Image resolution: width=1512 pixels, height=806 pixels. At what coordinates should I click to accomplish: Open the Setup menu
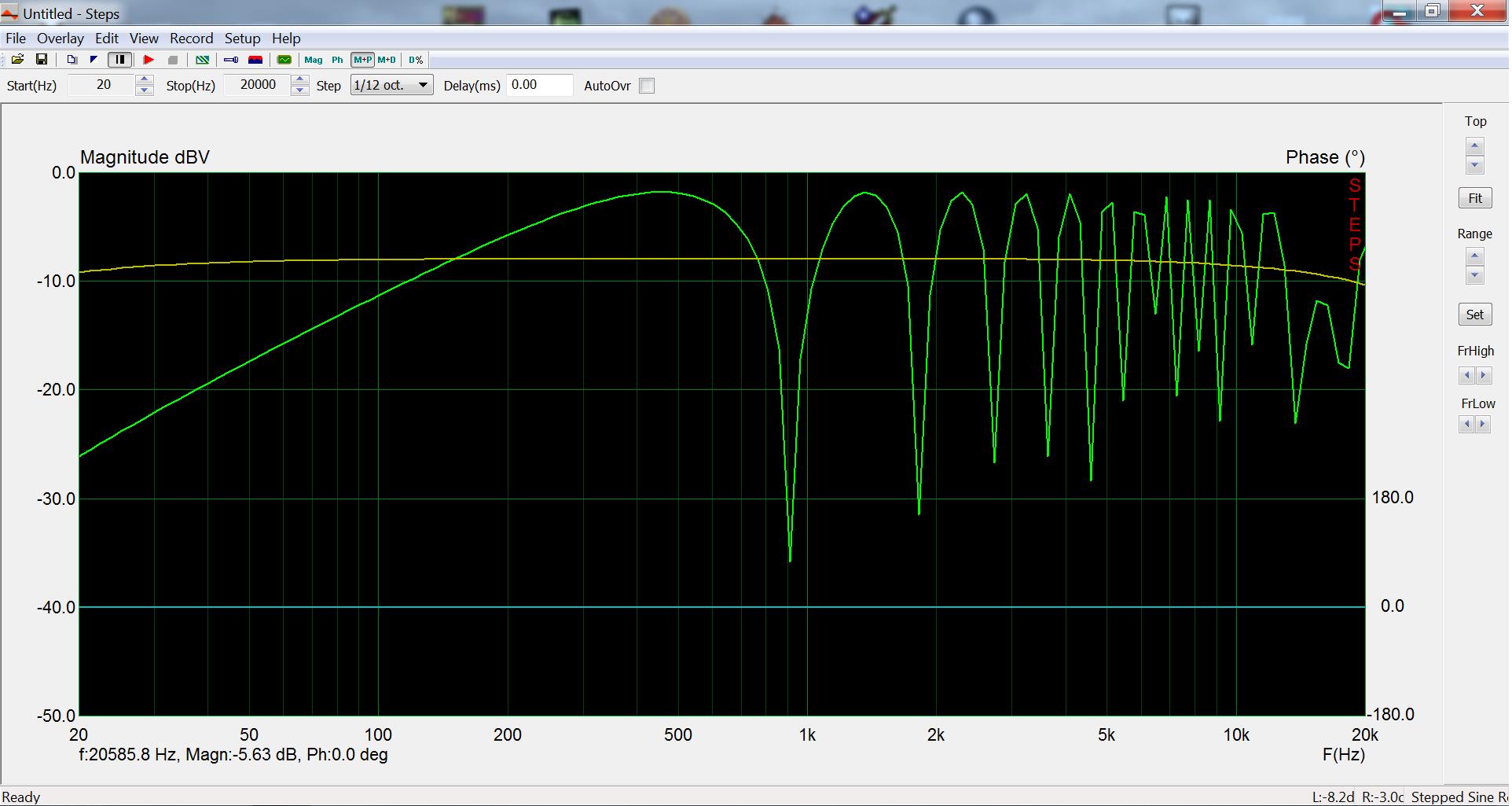[x=242, y=39]
